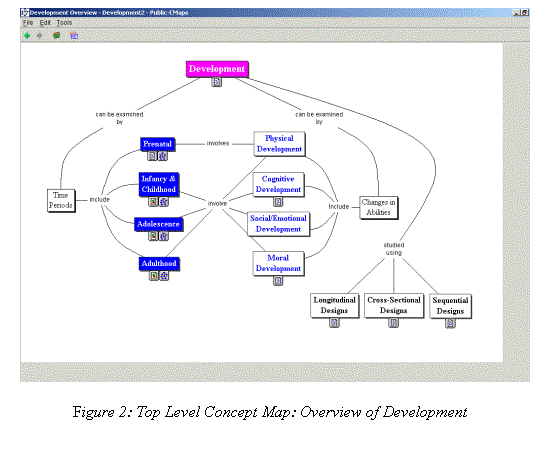Click the purple calendar-like toolbar icon

pyautogui.click(x=74, y=35)
